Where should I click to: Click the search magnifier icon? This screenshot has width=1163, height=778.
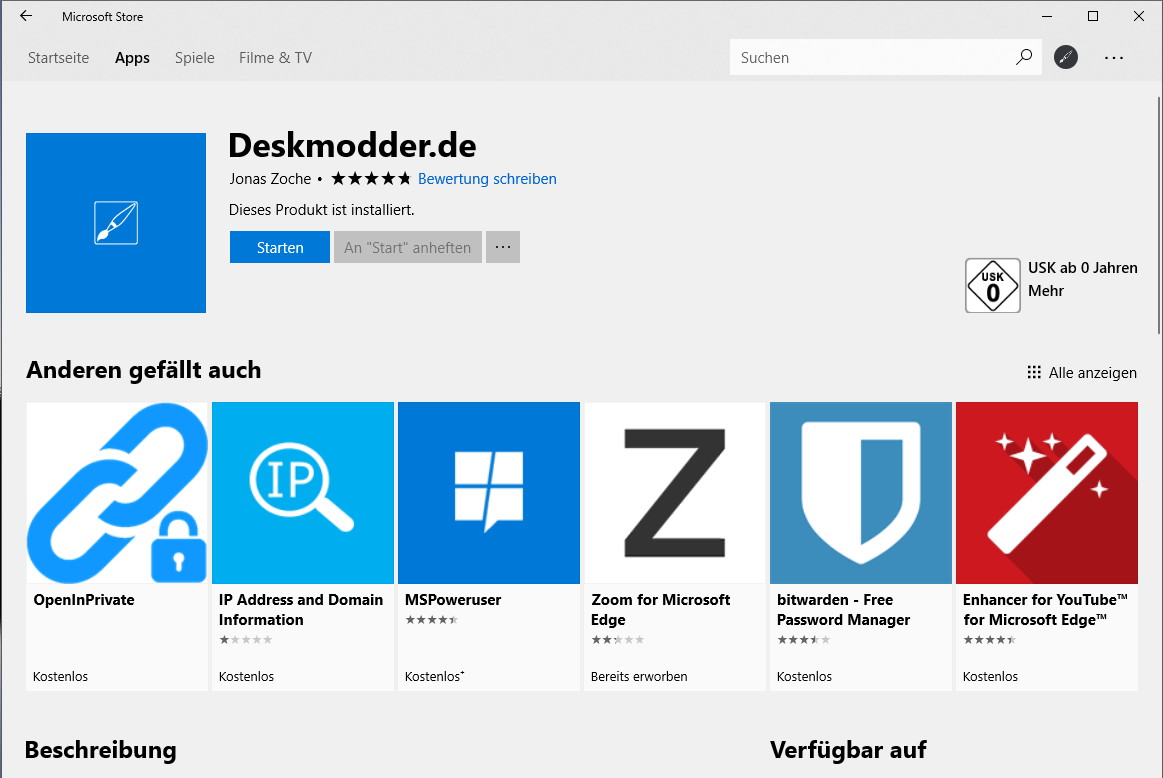click(x=1024, y=57)
